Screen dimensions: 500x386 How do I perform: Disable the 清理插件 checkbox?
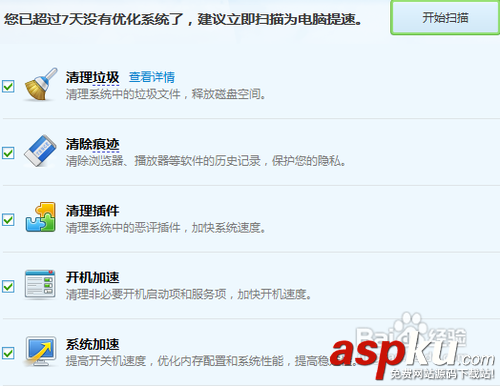tap(8, 220)
